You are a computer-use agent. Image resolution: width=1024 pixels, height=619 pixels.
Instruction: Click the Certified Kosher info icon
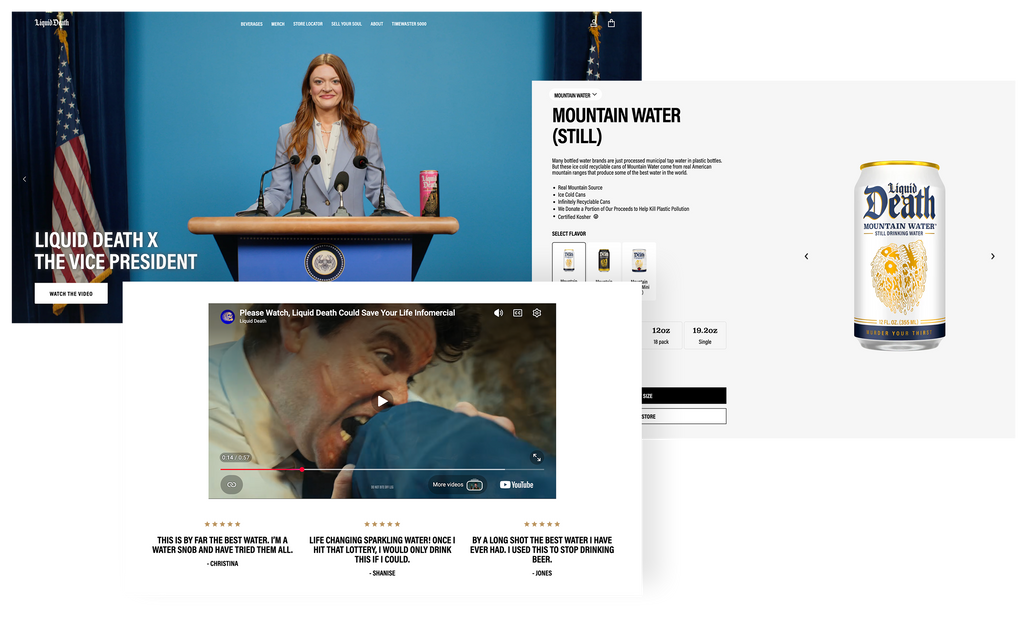click(x=596, y=216)
